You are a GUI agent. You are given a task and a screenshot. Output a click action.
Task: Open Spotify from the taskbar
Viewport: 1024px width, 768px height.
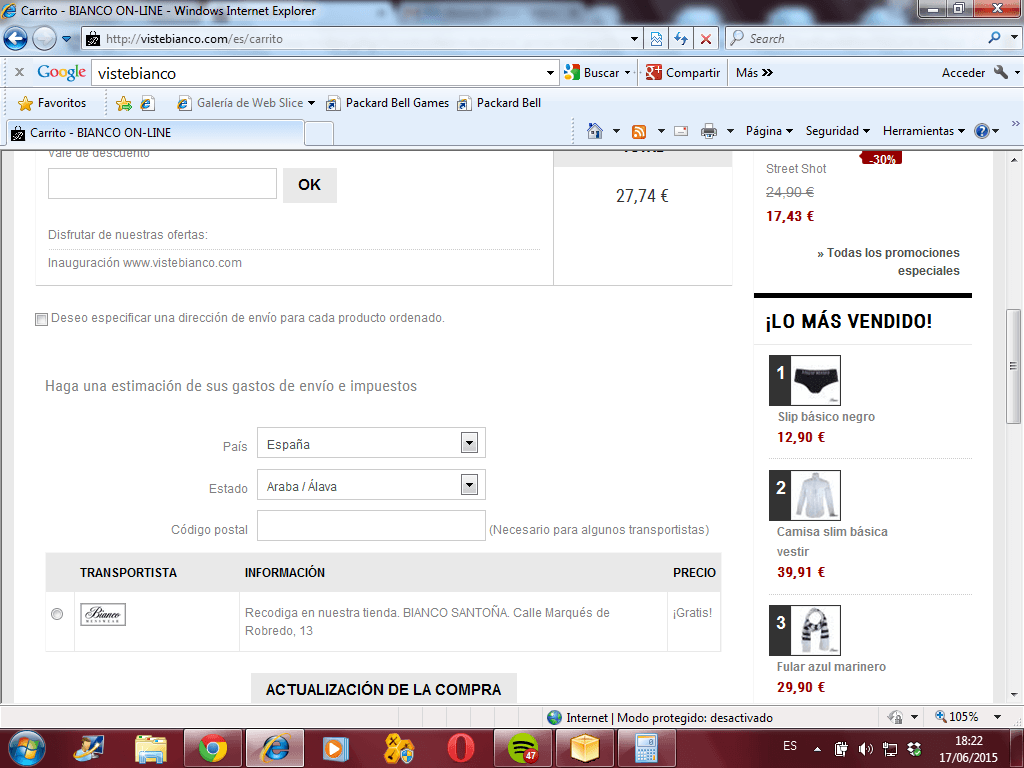(522, 748)
